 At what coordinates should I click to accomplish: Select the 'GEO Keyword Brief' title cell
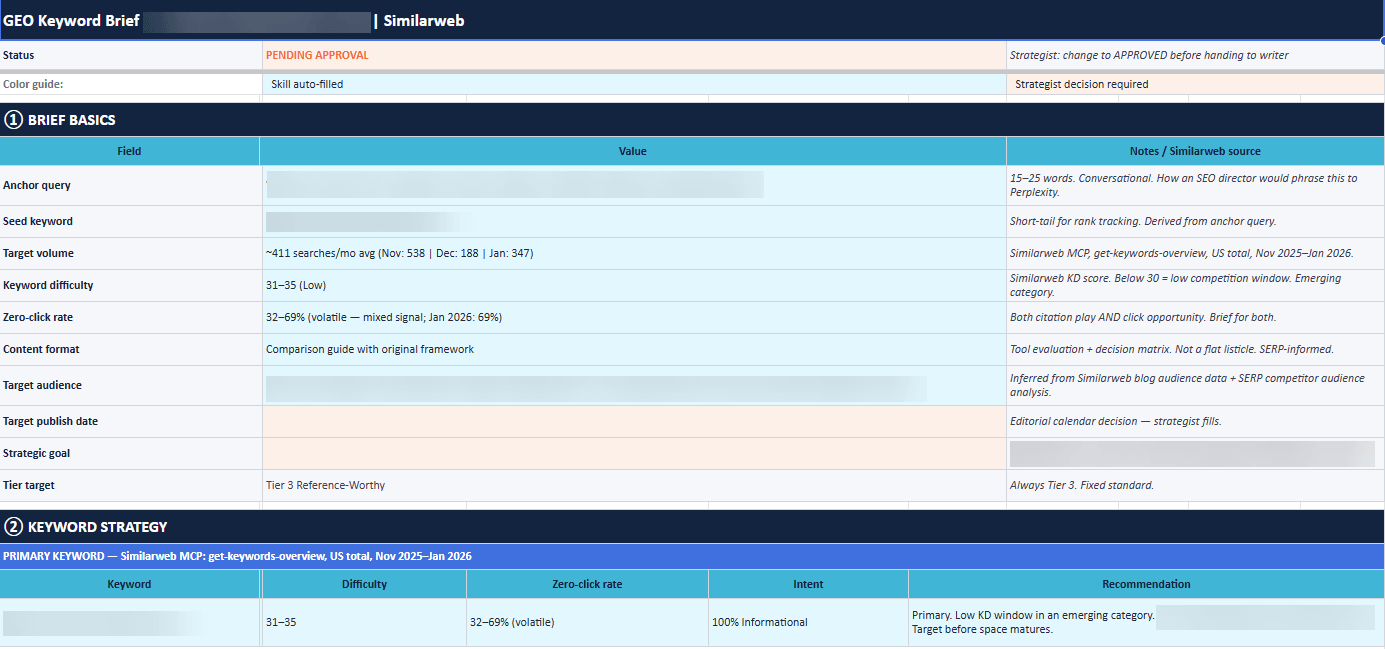point(692,20)
